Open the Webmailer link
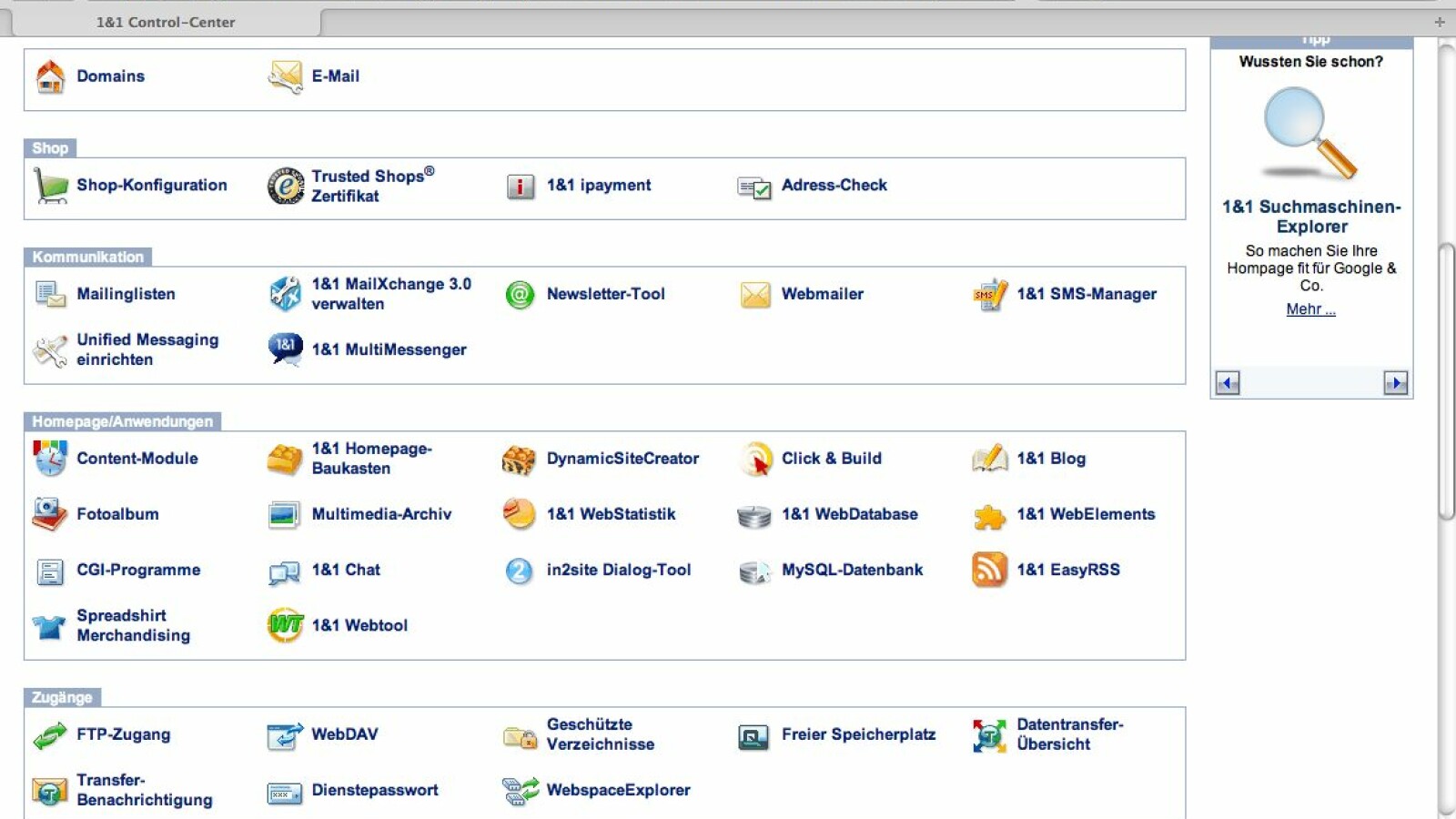Viewport: 1456px width, 819px height. coord(822,294)
